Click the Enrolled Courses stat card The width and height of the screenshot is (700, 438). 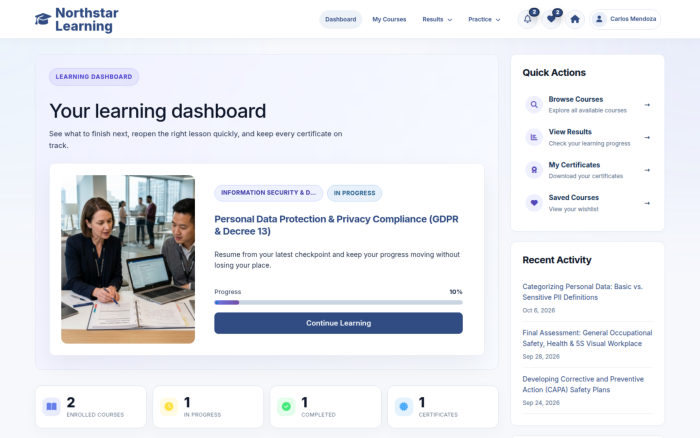click(91, 407)
